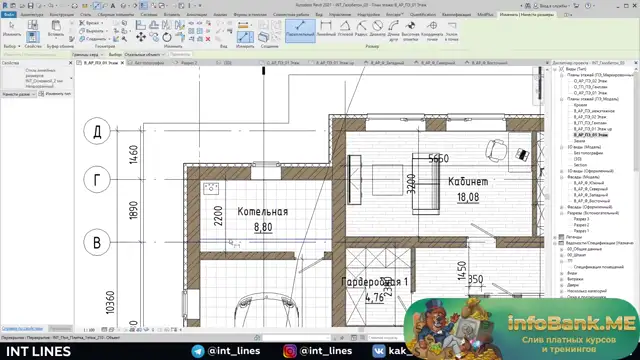The image size is (640, 360).
Task: Collapse the Фасады (Модель) tree node
Action: (x=562, y=177)
